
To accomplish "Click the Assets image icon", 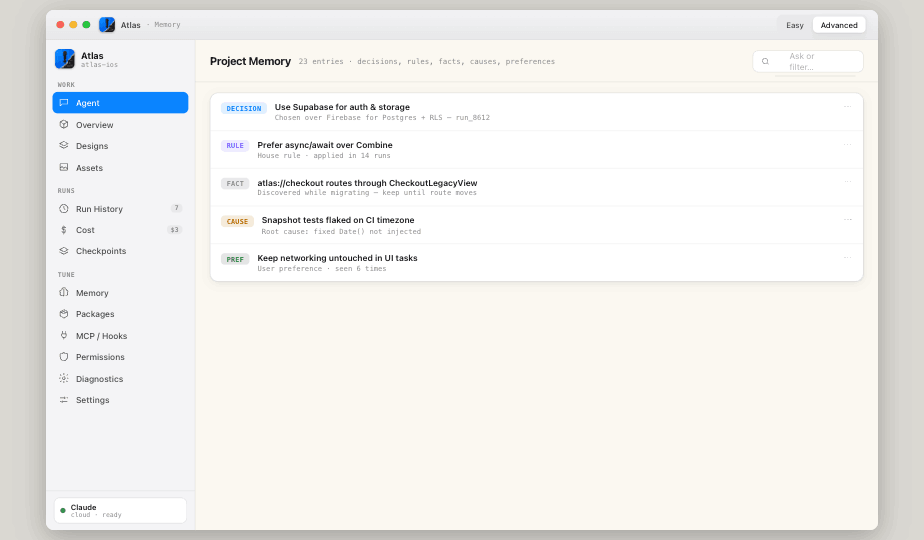I will [x=64, y=167].
